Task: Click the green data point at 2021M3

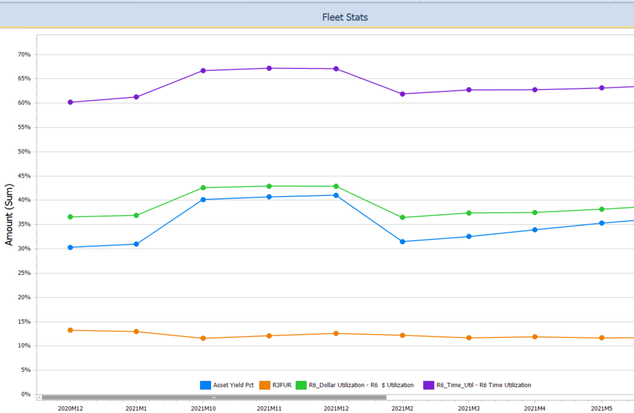Action: pyautogui.click(x=469, y=213)
